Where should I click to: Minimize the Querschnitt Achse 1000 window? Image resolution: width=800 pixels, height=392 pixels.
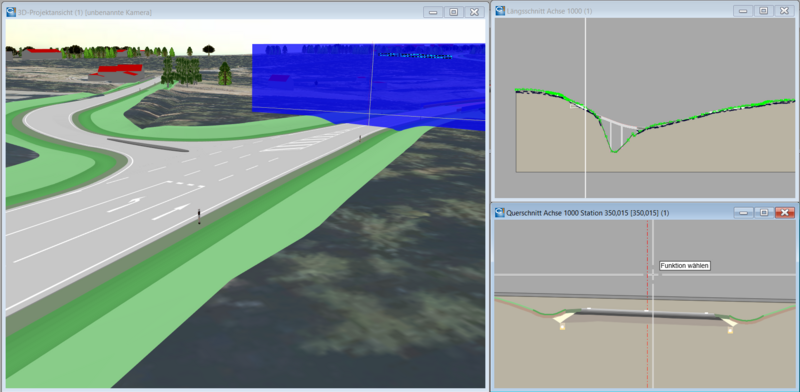click(x=743, y=212)
